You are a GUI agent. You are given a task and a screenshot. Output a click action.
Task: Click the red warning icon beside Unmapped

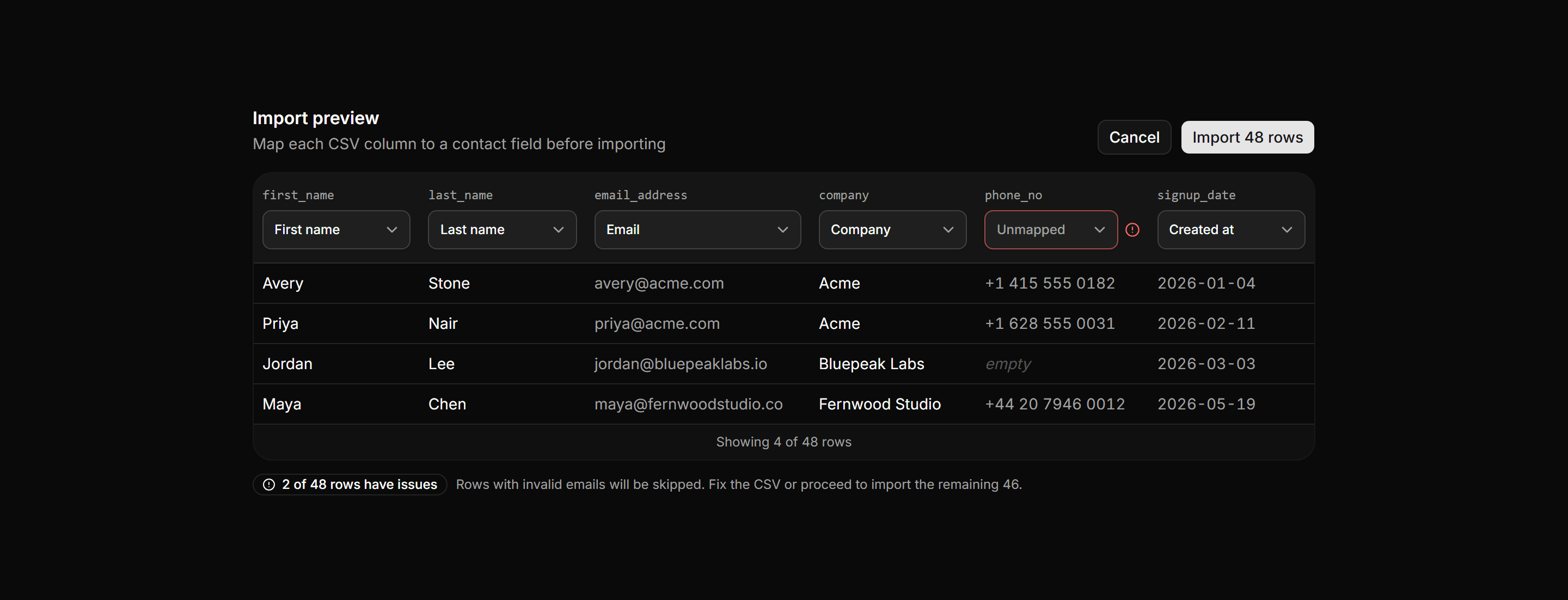(1132, 229)
